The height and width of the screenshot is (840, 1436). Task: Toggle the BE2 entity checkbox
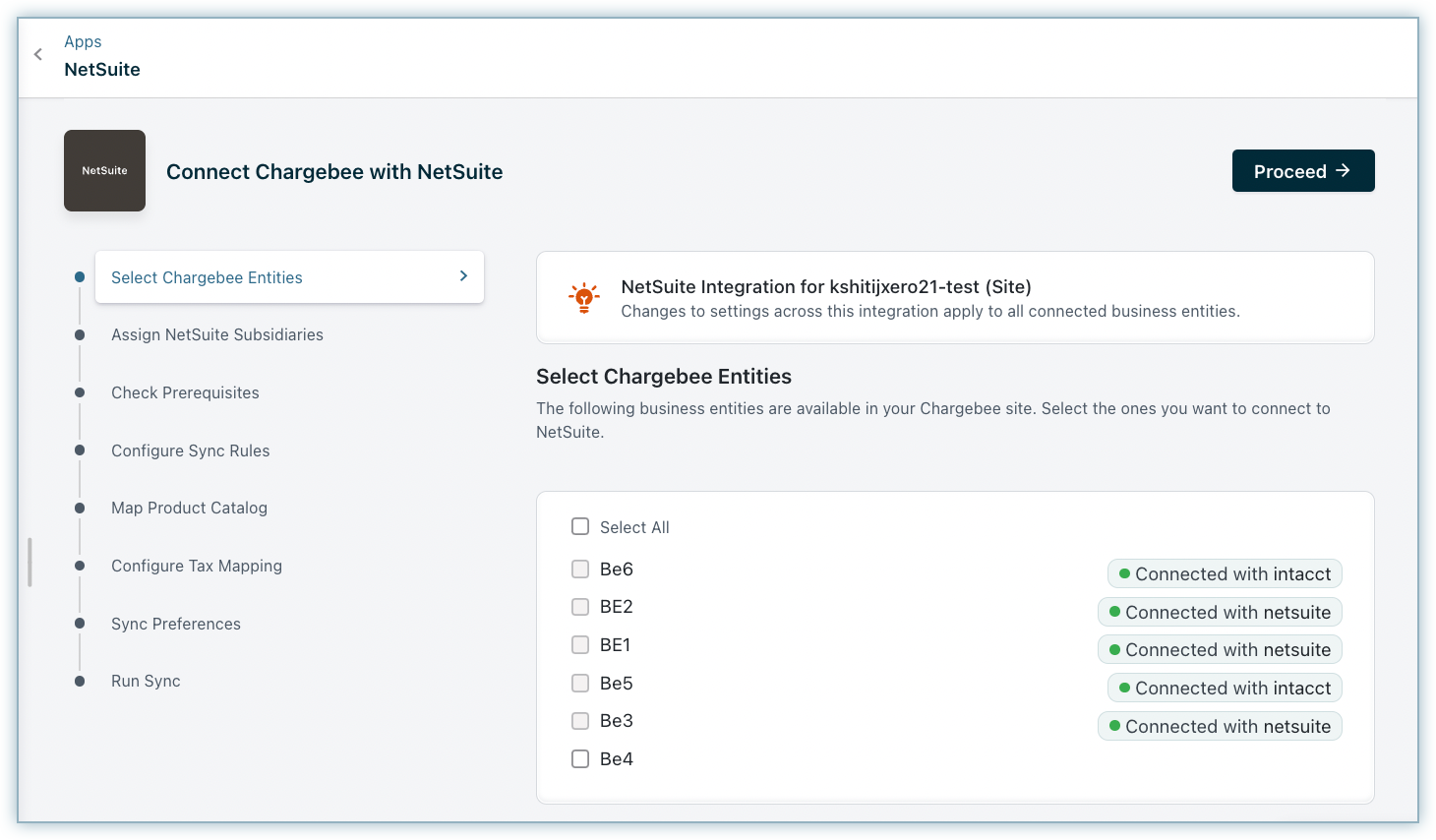click(580, 607)
